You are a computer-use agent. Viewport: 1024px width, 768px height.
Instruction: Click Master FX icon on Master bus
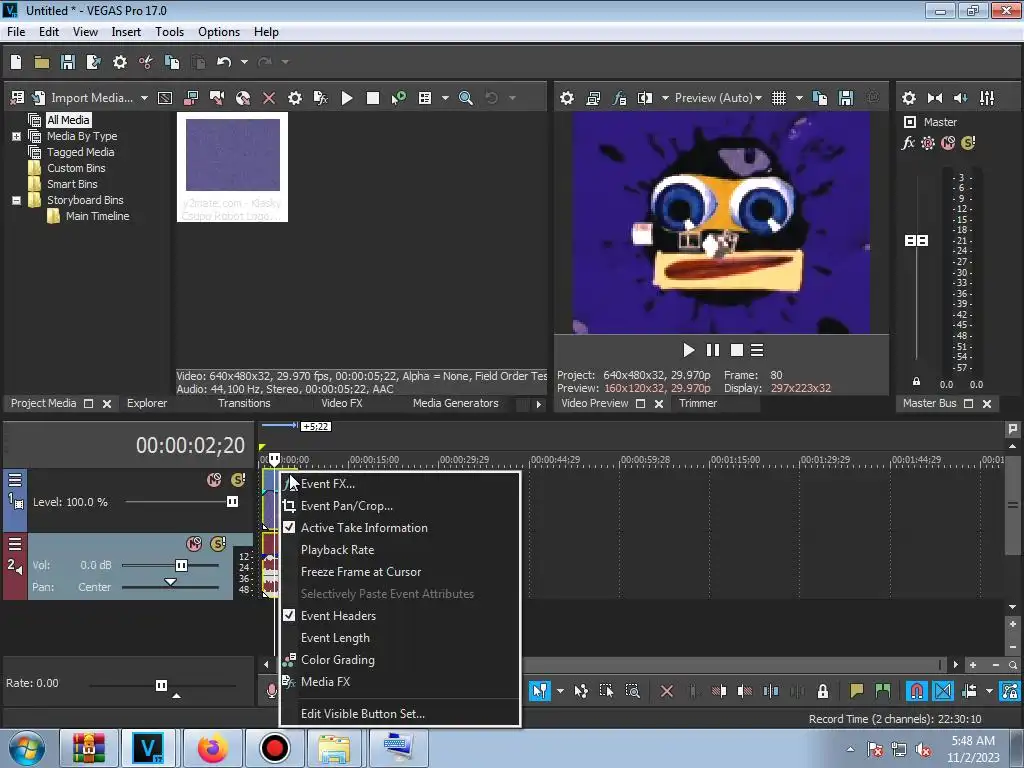908,143
